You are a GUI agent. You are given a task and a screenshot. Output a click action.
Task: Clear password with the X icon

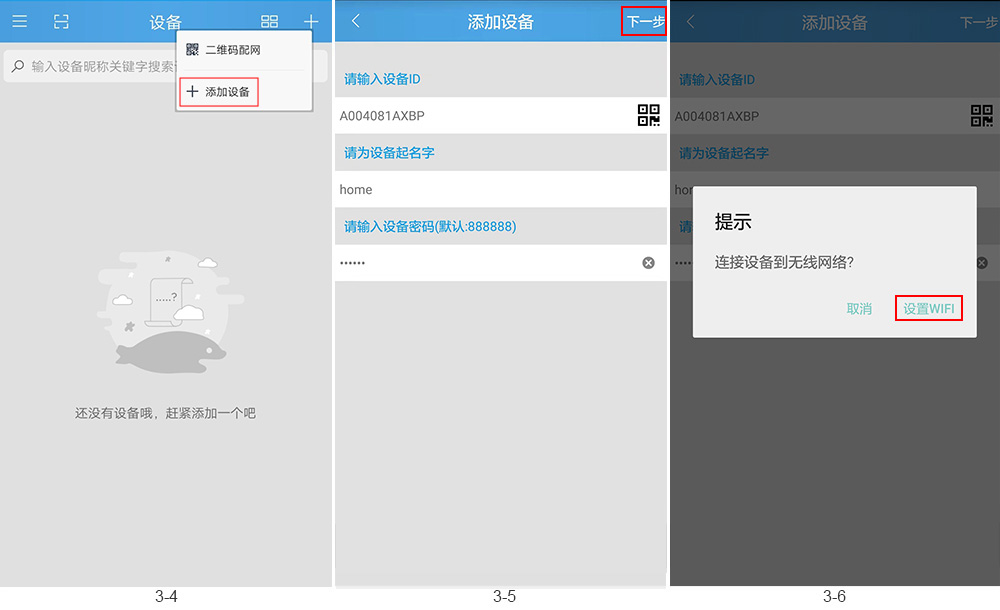click(x=649, y=263)
